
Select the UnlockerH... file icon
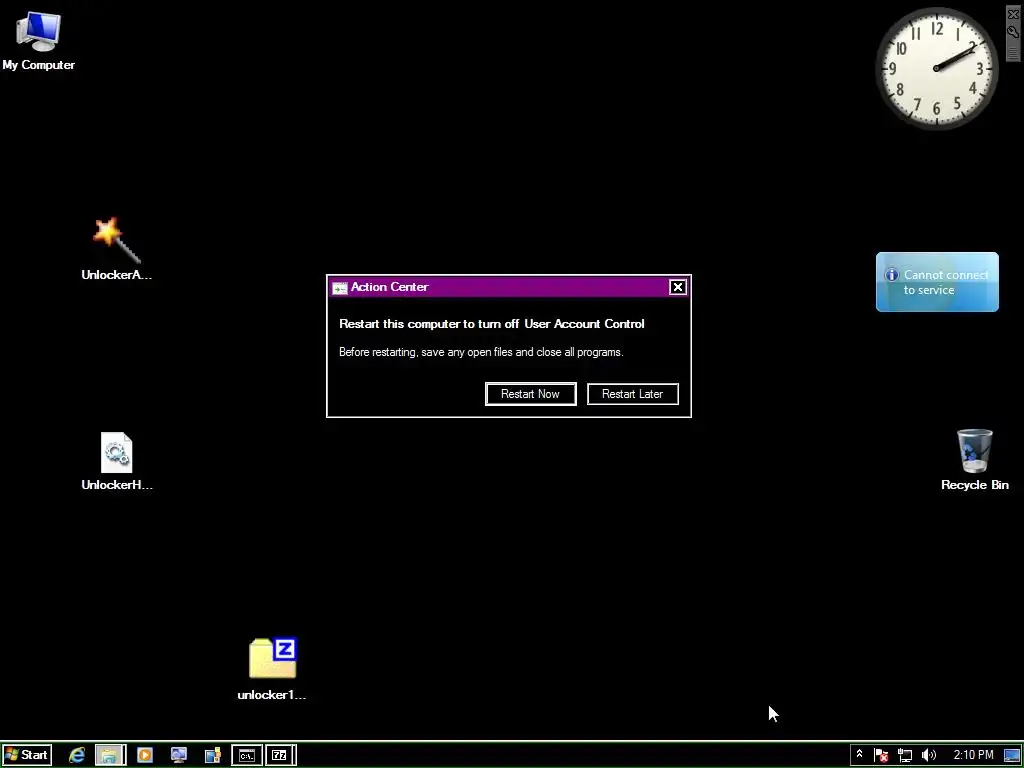[x=116, y=460]
